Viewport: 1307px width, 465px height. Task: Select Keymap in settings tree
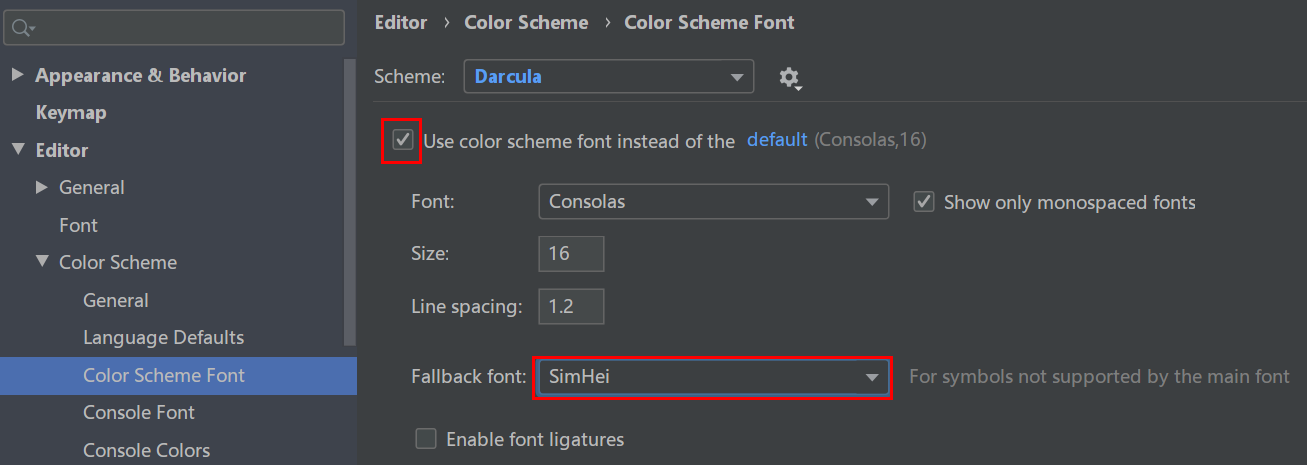(x=71, y=113)
